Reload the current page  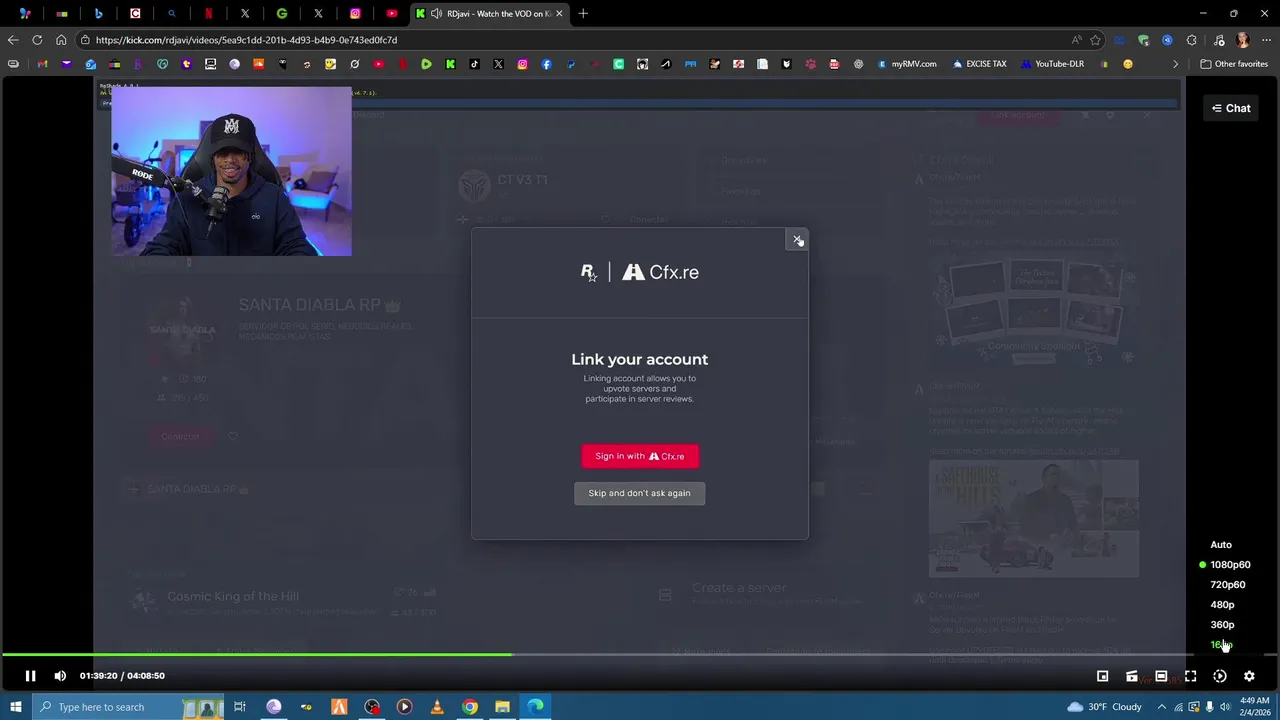[37, 40]
